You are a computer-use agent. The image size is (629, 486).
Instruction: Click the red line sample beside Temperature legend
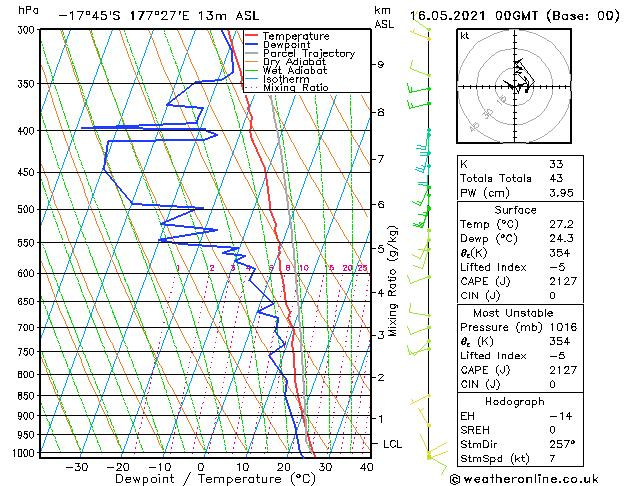pos(252,36)
